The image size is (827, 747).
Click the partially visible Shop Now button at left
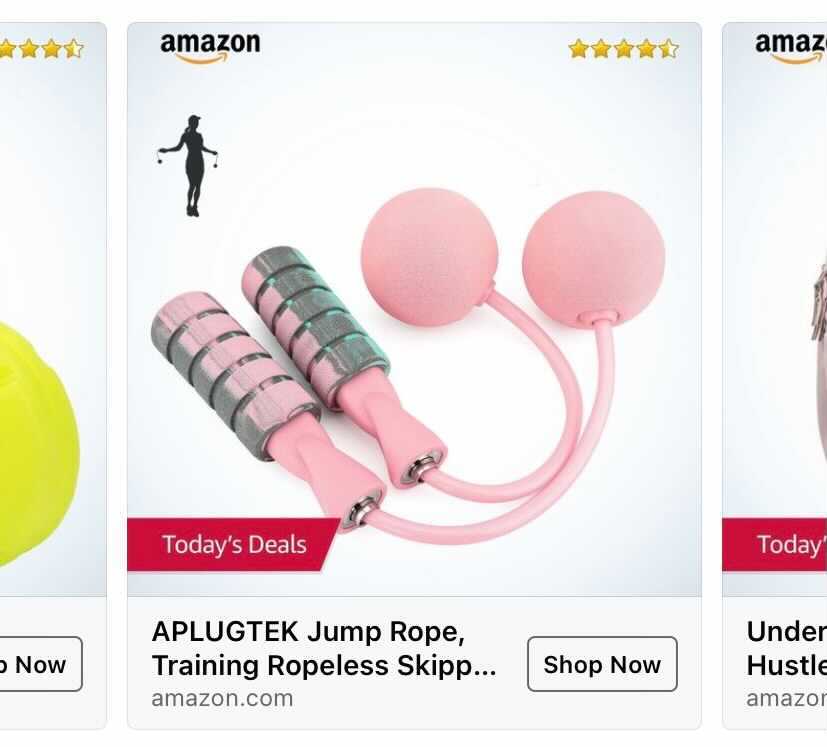click(x=41, y=664)
